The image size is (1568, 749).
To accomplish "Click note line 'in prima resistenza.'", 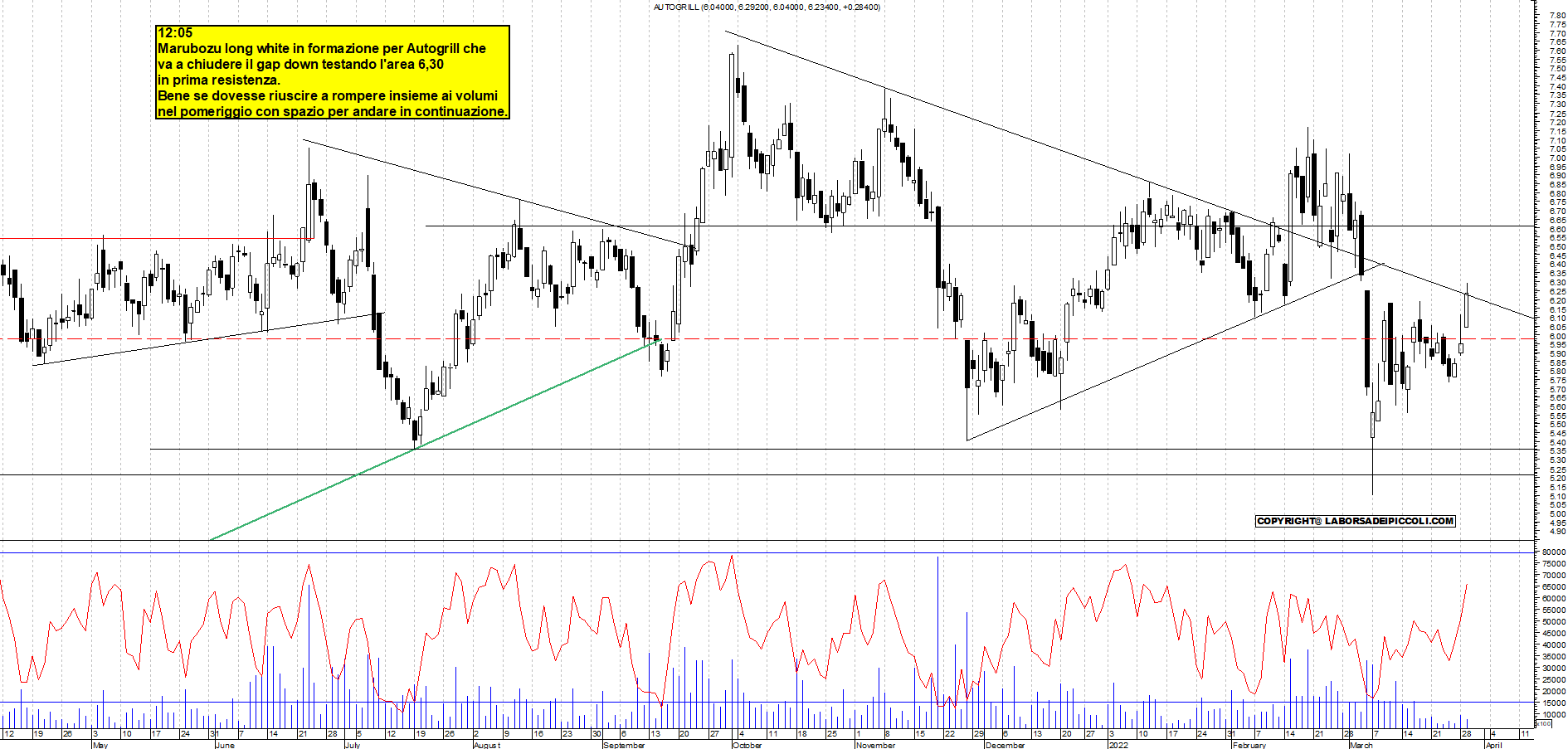I will 219,80.
